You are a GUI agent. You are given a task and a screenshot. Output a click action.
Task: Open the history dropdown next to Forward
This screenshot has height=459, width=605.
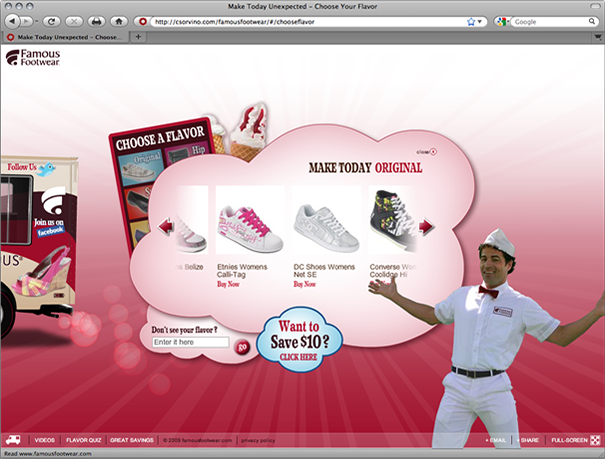pos(37,22)
